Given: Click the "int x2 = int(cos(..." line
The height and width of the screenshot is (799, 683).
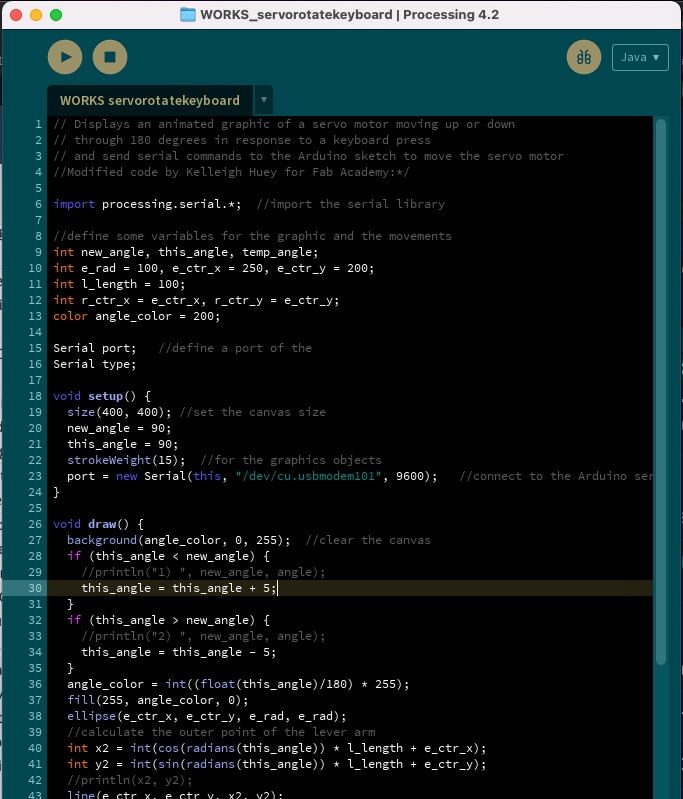Looking at the screenshot, I should 277,749.
